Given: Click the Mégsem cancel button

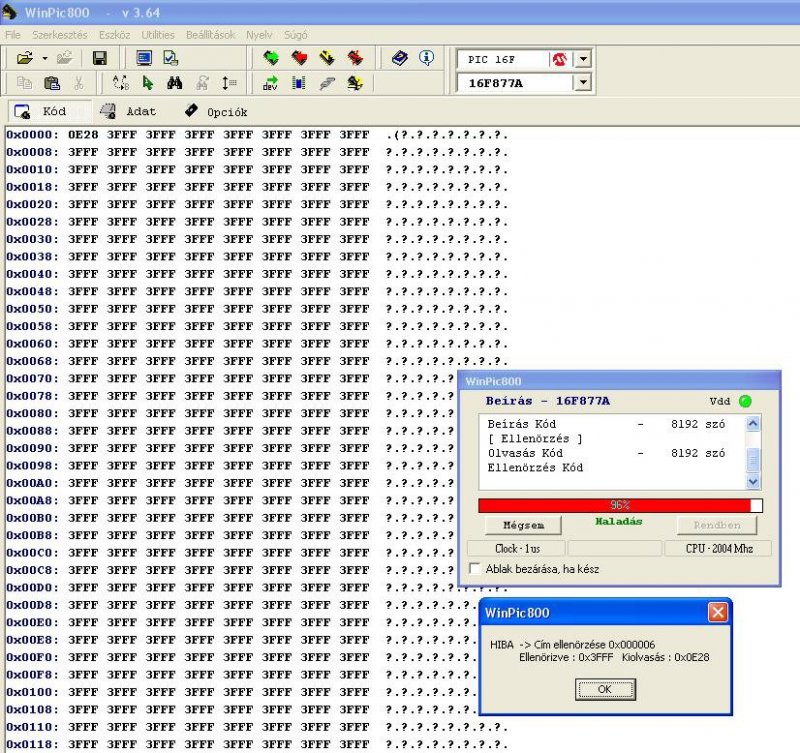Looking at the screenshot, I should pos(523,525).
